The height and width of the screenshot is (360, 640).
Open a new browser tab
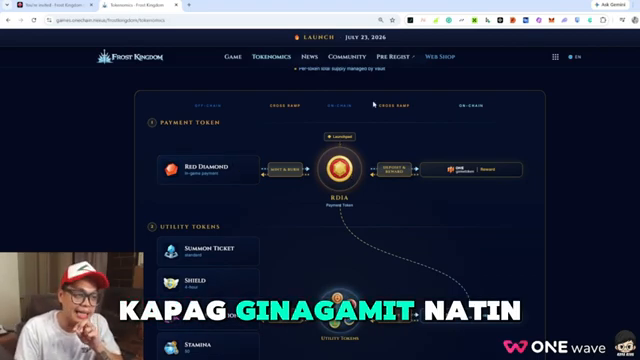(189, 5)
